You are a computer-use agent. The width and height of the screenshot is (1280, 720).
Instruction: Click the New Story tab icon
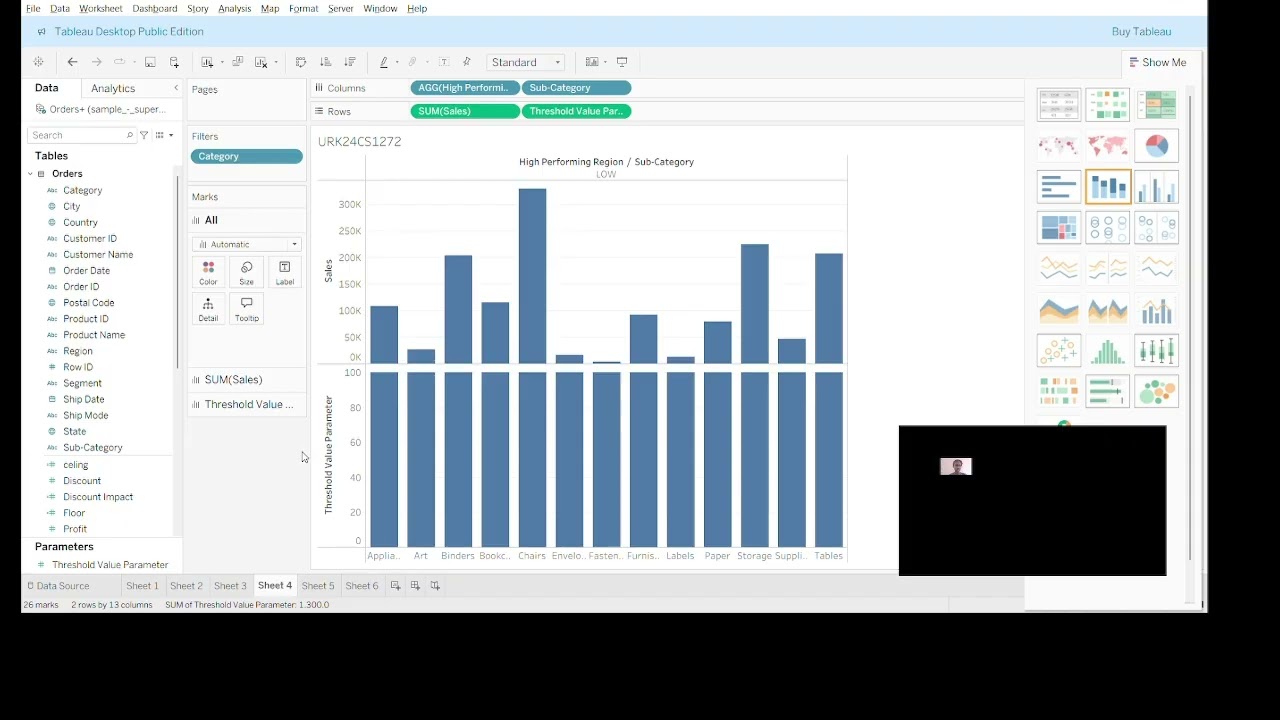435,586
